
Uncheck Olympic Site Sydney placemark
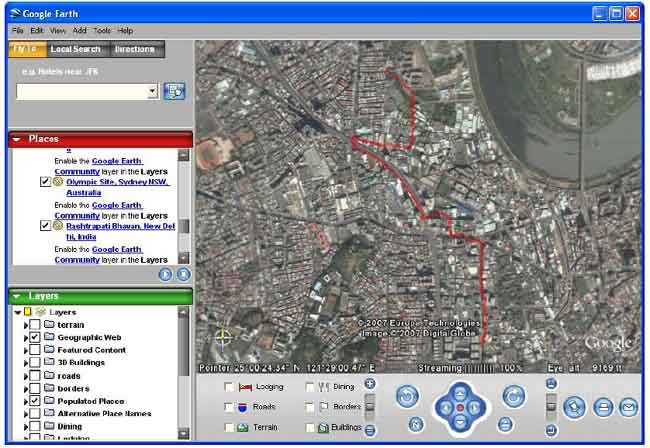[x=45, y=182]
